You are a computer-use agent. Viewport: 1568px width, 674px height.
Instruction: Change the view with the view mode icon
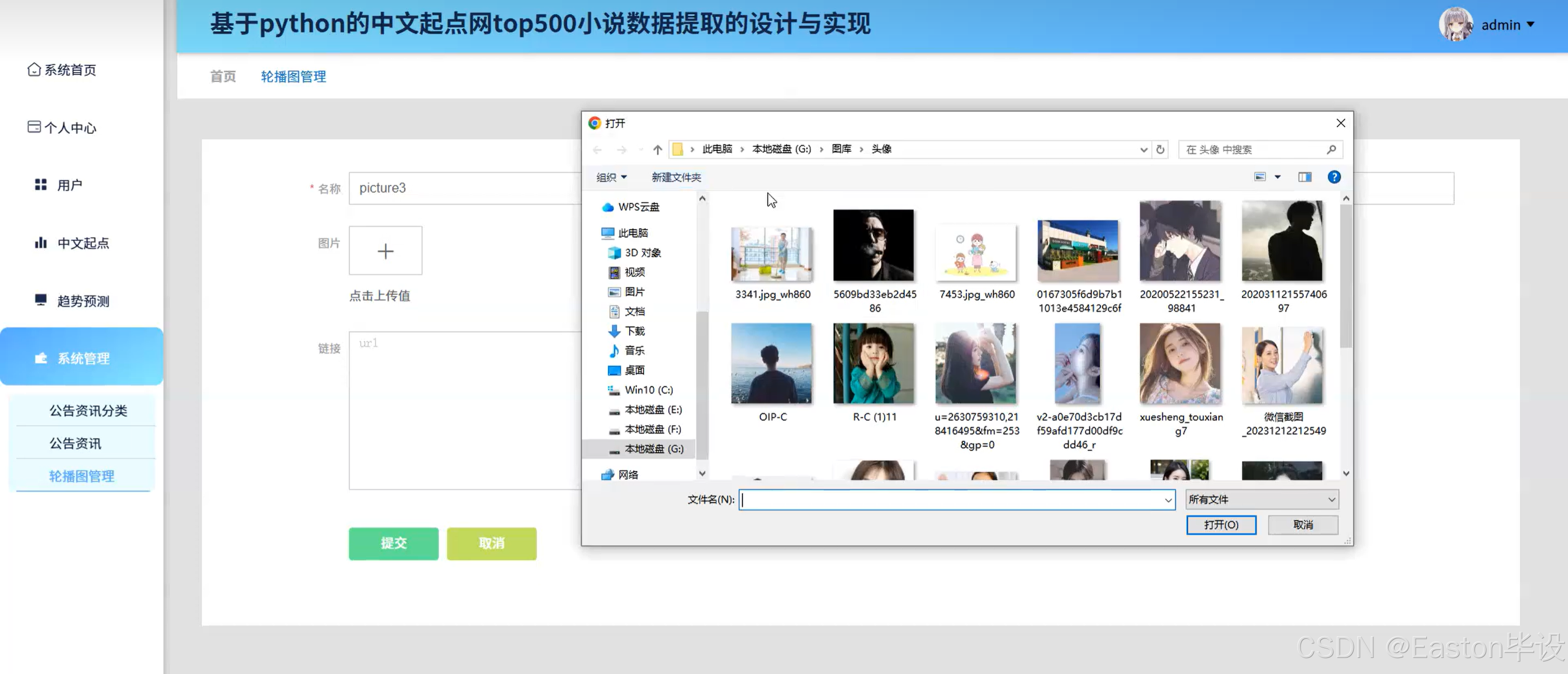pos(1260,177)
